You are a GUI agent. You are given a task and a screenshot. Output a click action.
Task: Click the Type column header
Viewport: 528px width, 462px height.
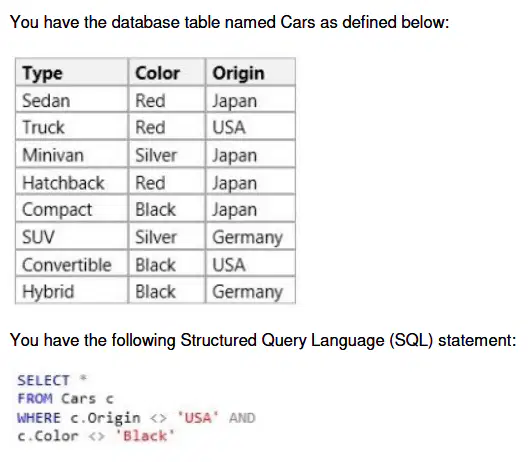pos(72,72)
